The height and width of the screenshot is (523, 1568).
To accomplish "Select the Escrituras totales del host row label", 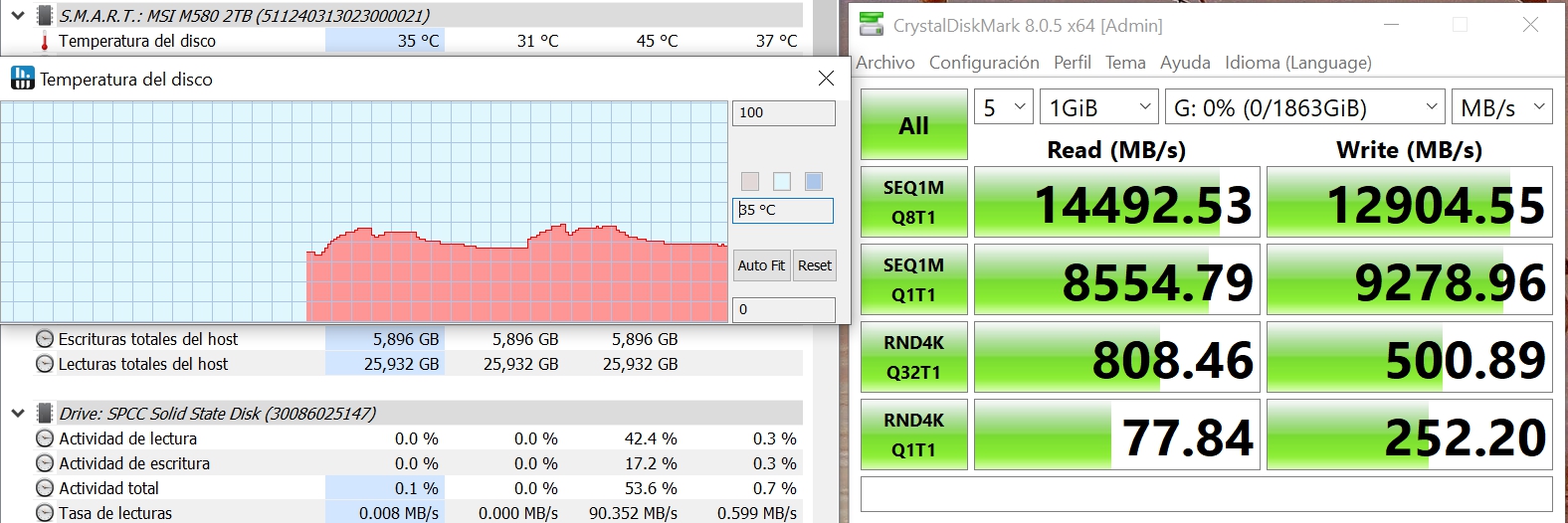I will (148, 339).
